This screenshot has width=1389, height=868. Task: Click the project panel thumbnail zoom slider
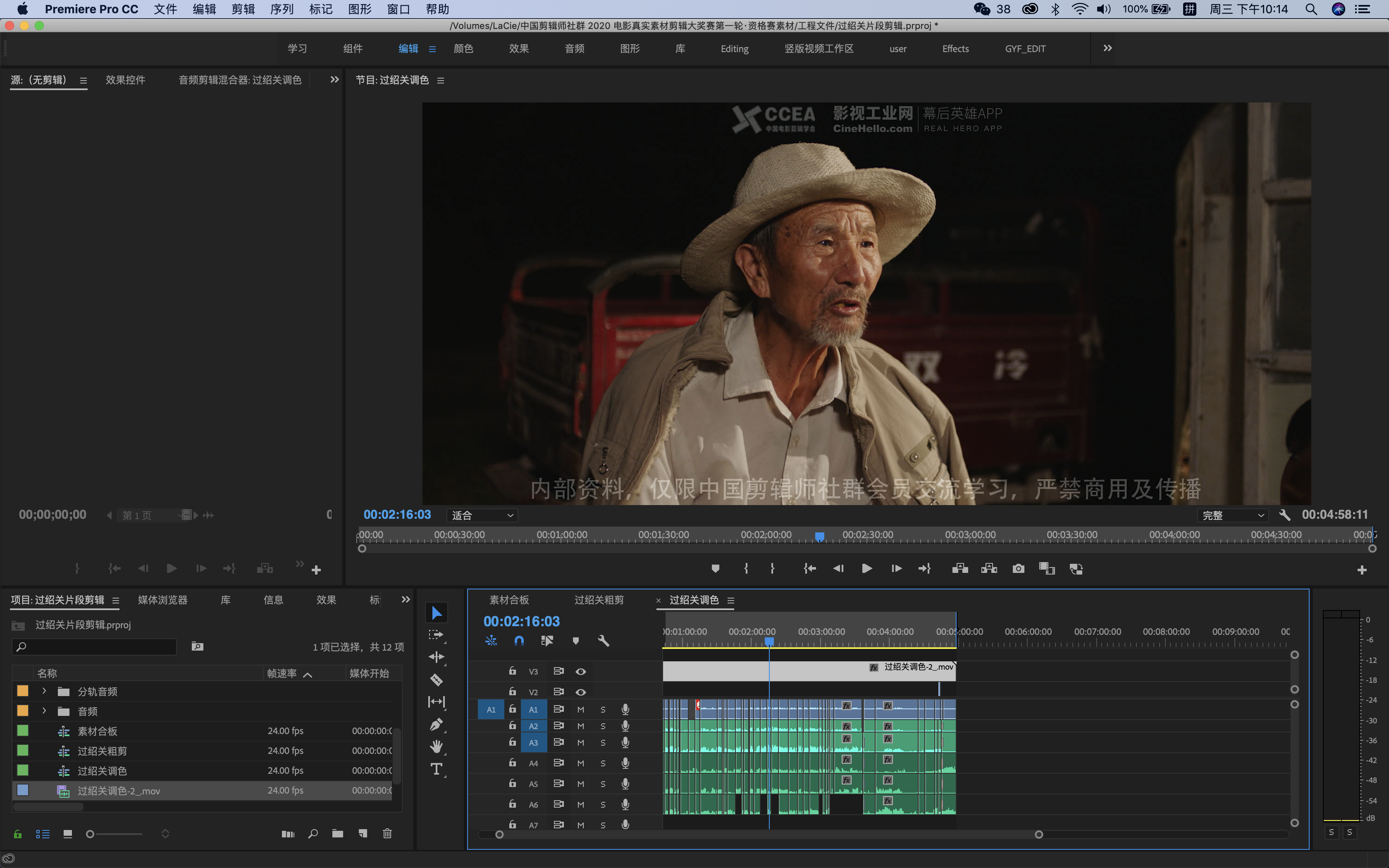[x=91, y=834]
